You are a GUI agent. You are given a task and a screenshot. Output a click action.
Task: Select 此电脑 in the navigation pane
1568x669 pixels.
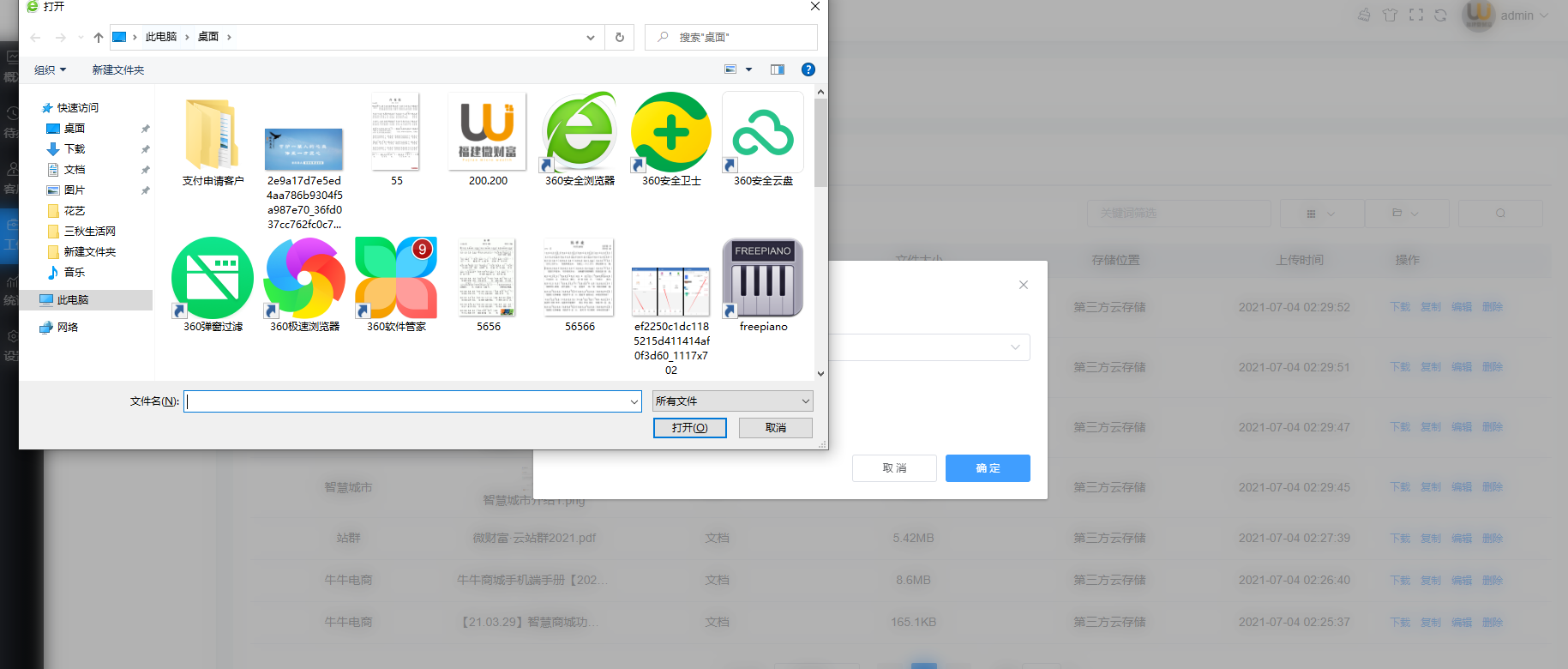(72, 299)
